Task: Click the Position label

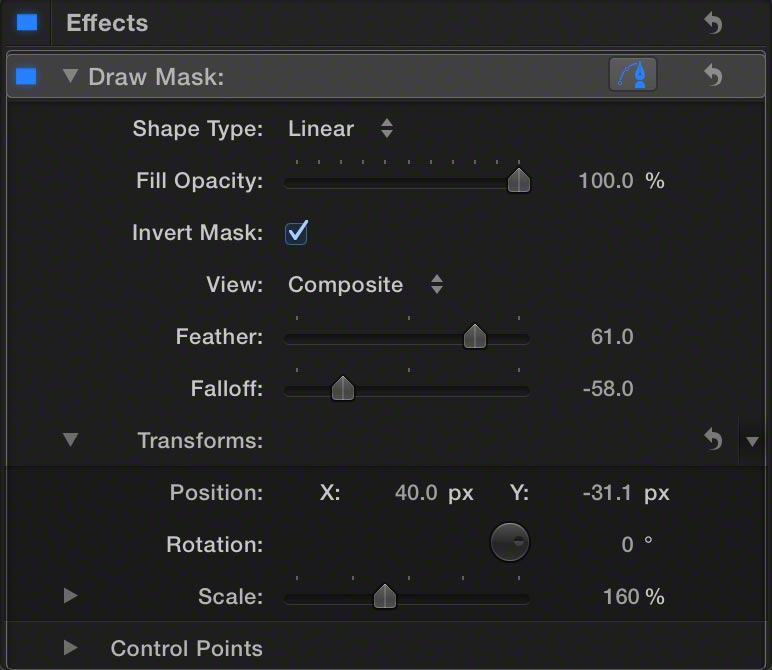Action: click(217, 492)
